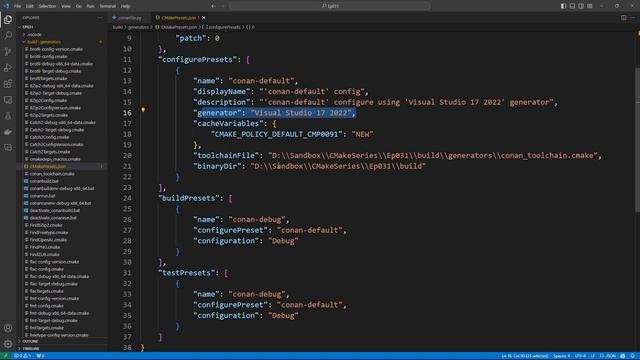The image size is (640, 360).
Task: Click the VS Code logo in title bar
Action: (6, 6)
